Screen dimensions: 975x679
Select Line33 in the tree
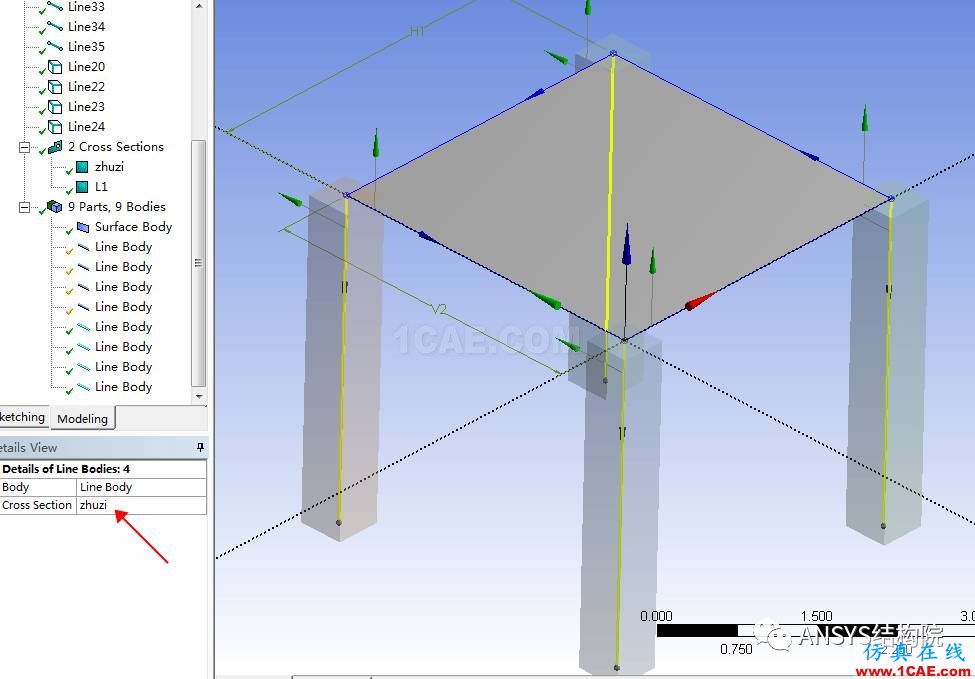(86, 7)
